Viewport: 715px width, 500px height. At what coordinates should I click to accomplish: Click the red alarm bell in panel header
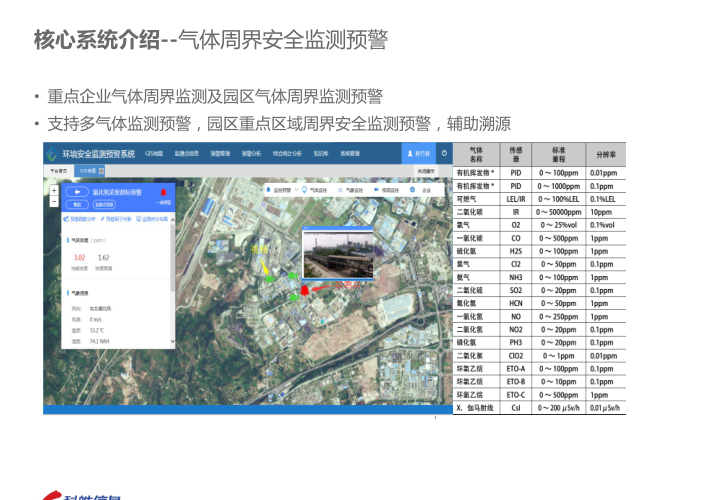(163, 191)
